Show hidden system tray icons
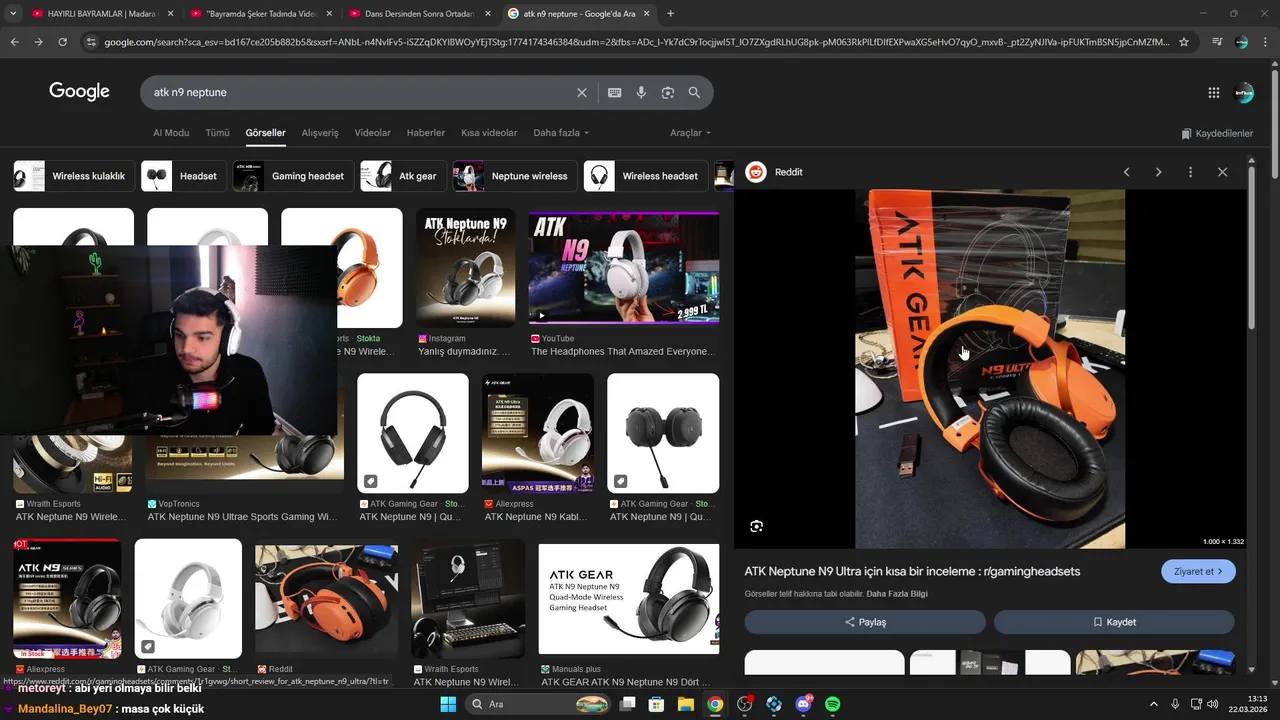1280x720 pixels. [1153, 704]
